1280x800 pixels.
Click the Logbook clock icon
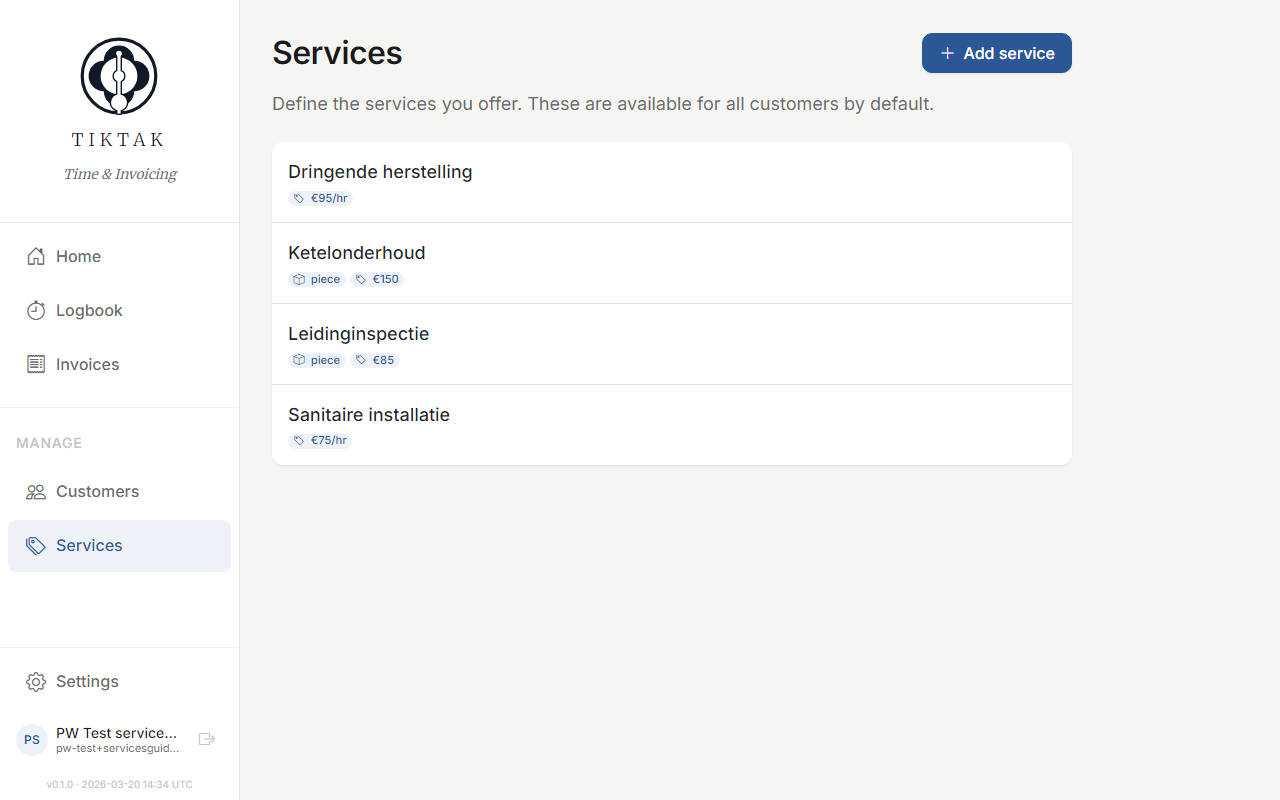[35, 310]
